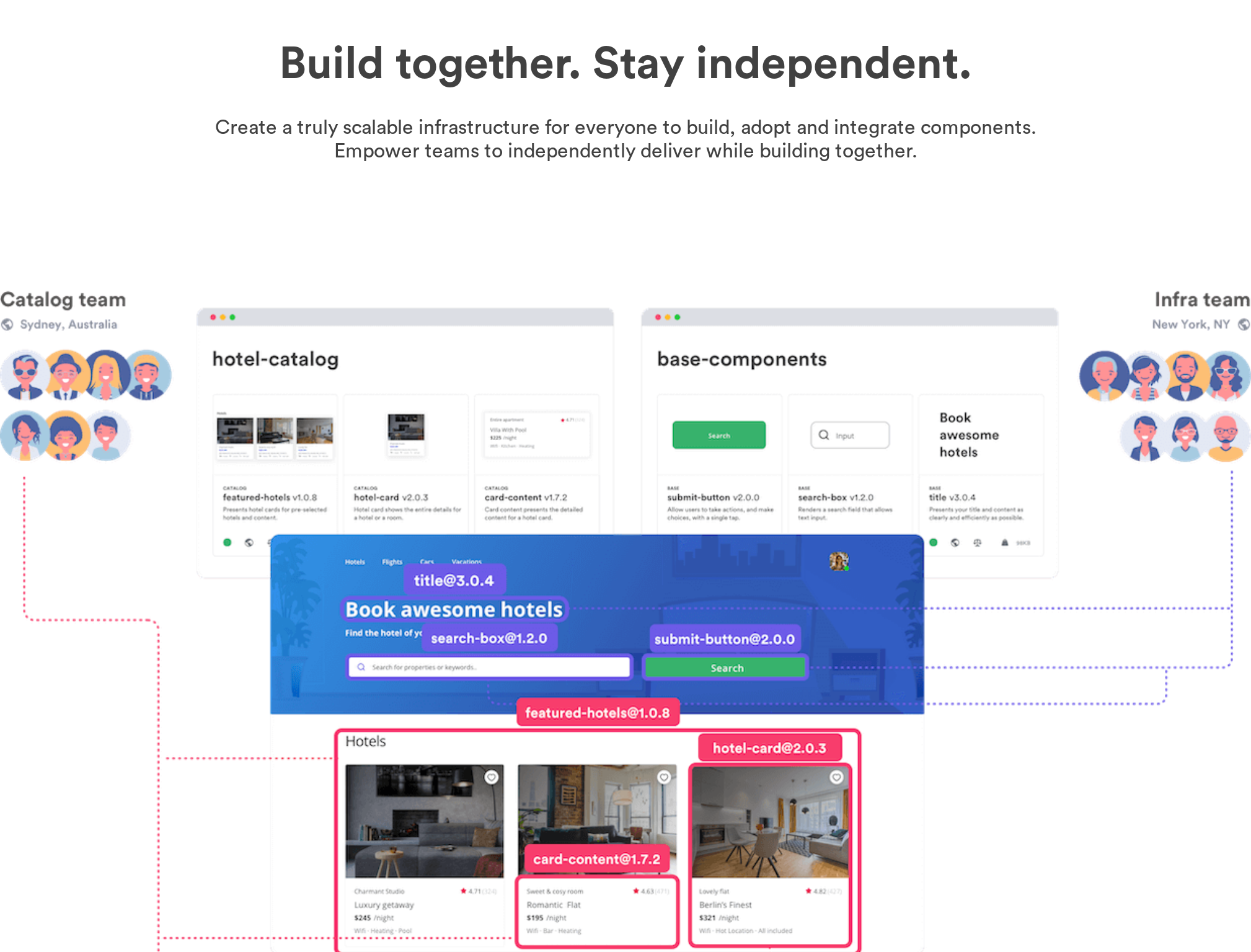Open the Luxury getaway hotel photo
Image resolution: width=1251 pixels, height=952 pixels.
pos(425,821)
